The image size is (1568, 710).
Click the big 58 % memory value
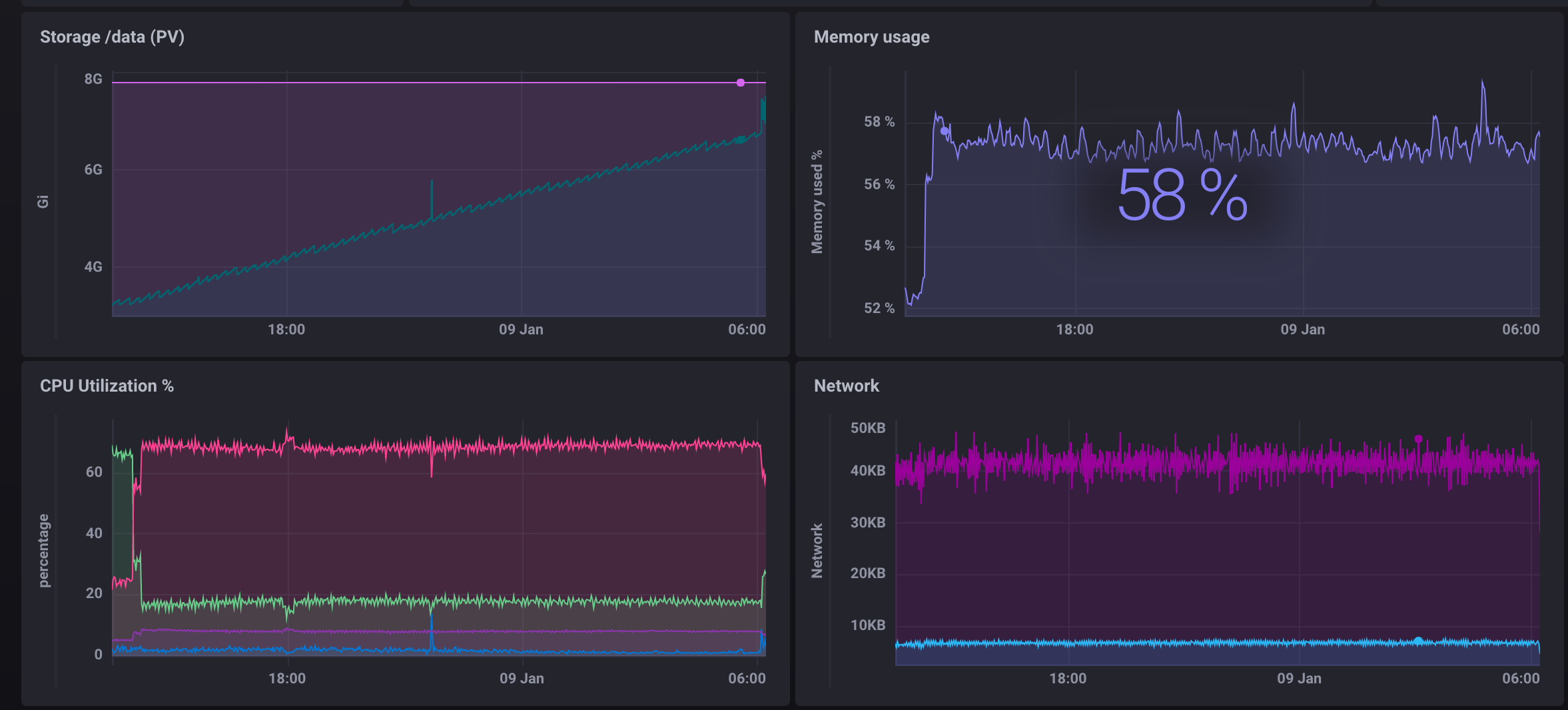(x=1182, y=195)
